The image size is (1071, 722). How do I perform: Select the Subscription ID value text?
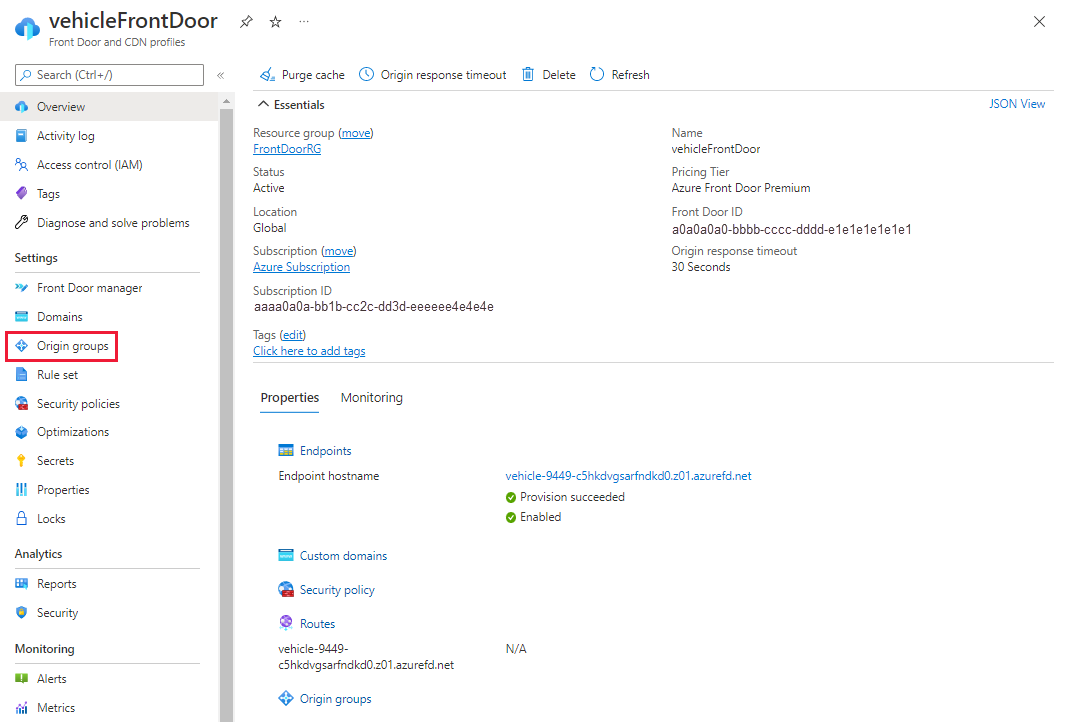point(374,307)
